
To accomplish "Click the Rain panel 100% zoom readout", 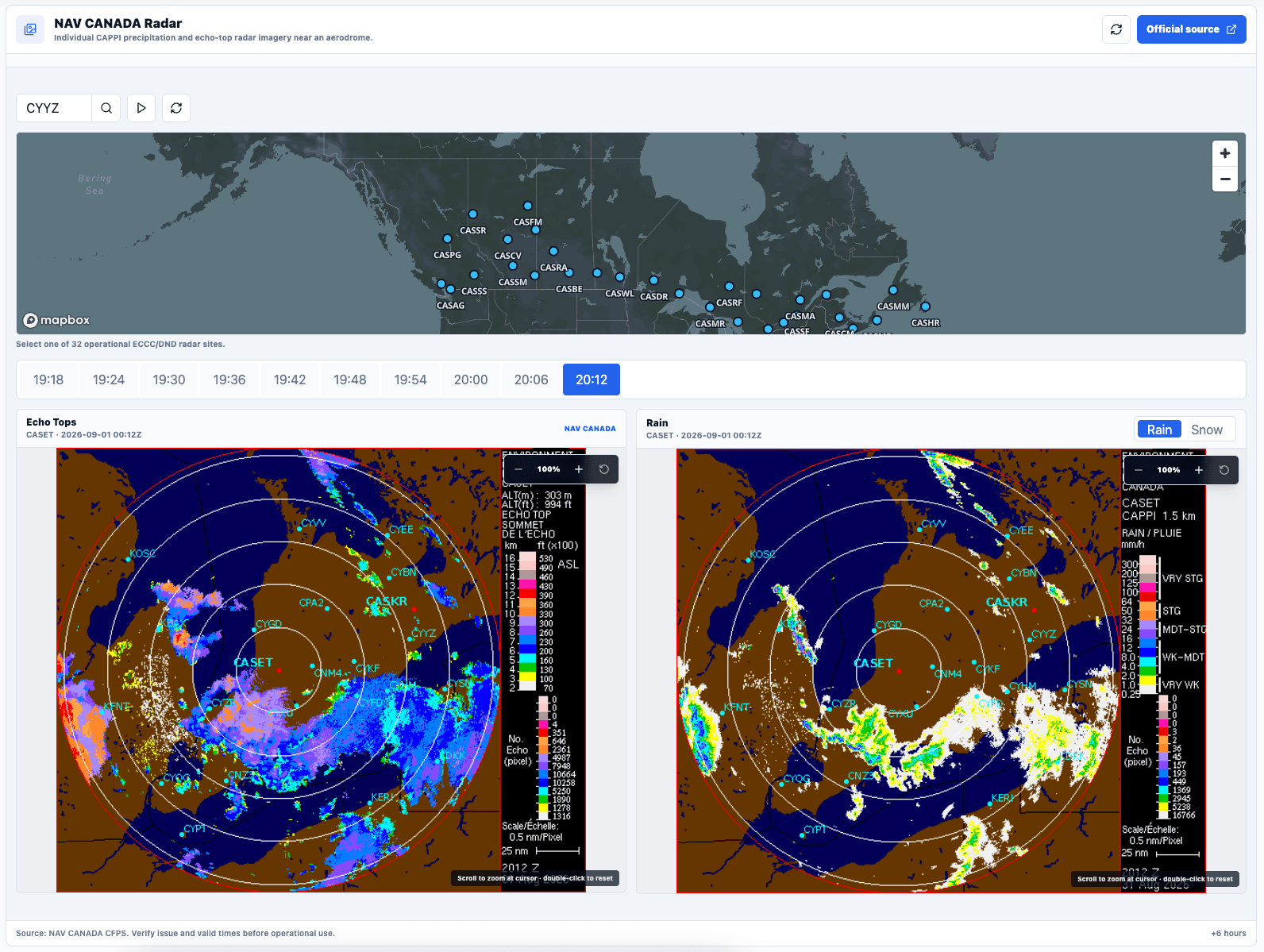I will click(x=1169, y=470).
